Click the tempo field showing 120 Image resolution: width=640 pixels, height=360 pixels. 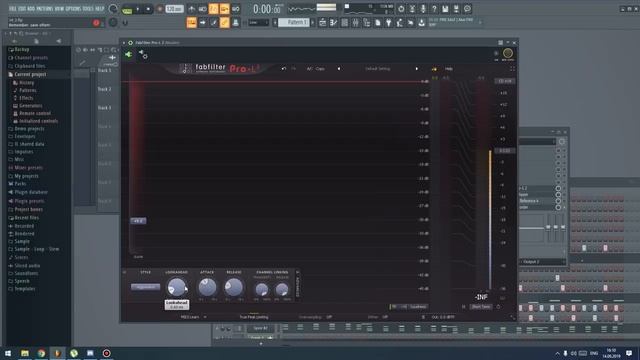(174, 9)
